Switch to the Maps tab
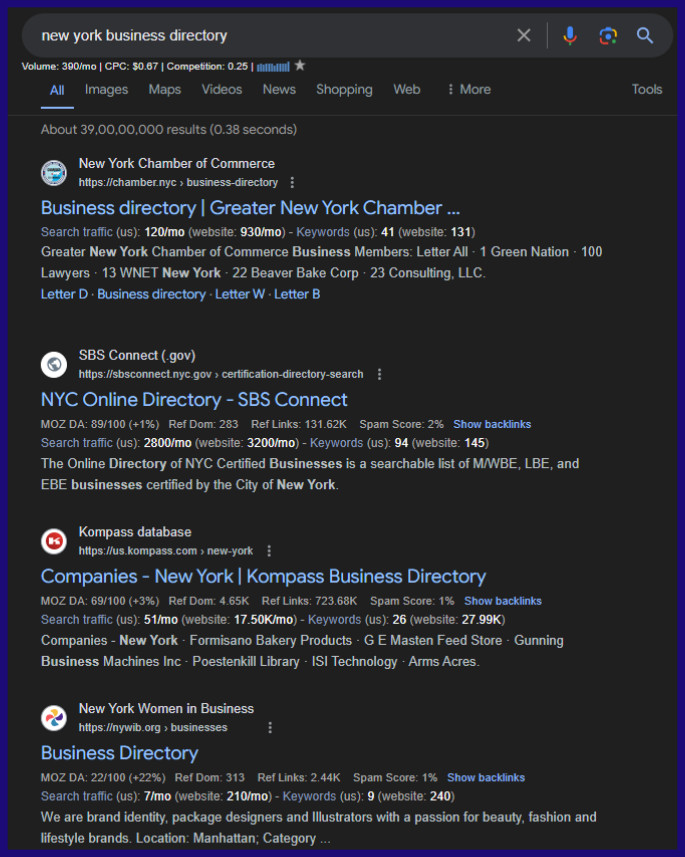685x857 pixels. pos(165,89)
